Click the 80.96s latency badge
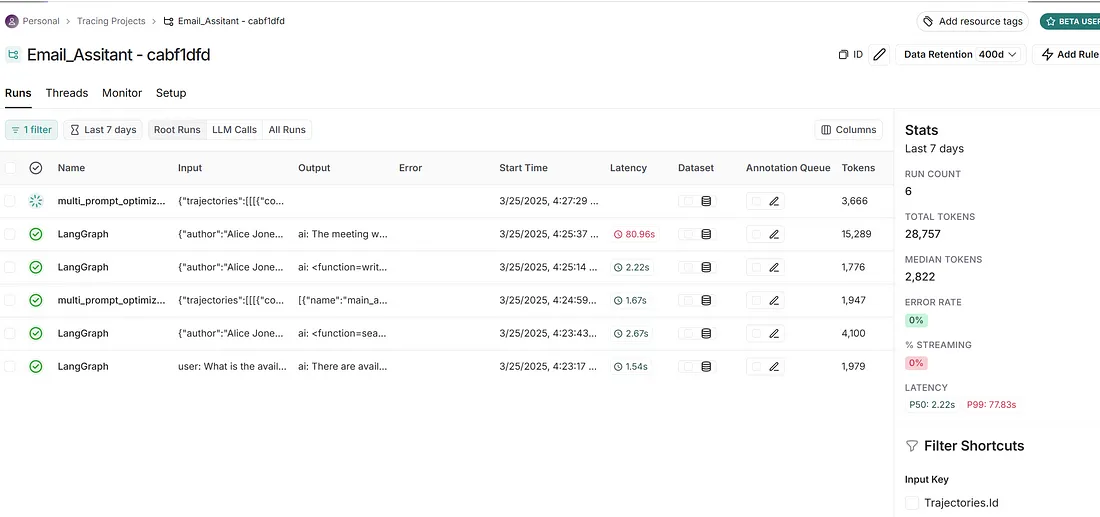 (x=634, y=234)
